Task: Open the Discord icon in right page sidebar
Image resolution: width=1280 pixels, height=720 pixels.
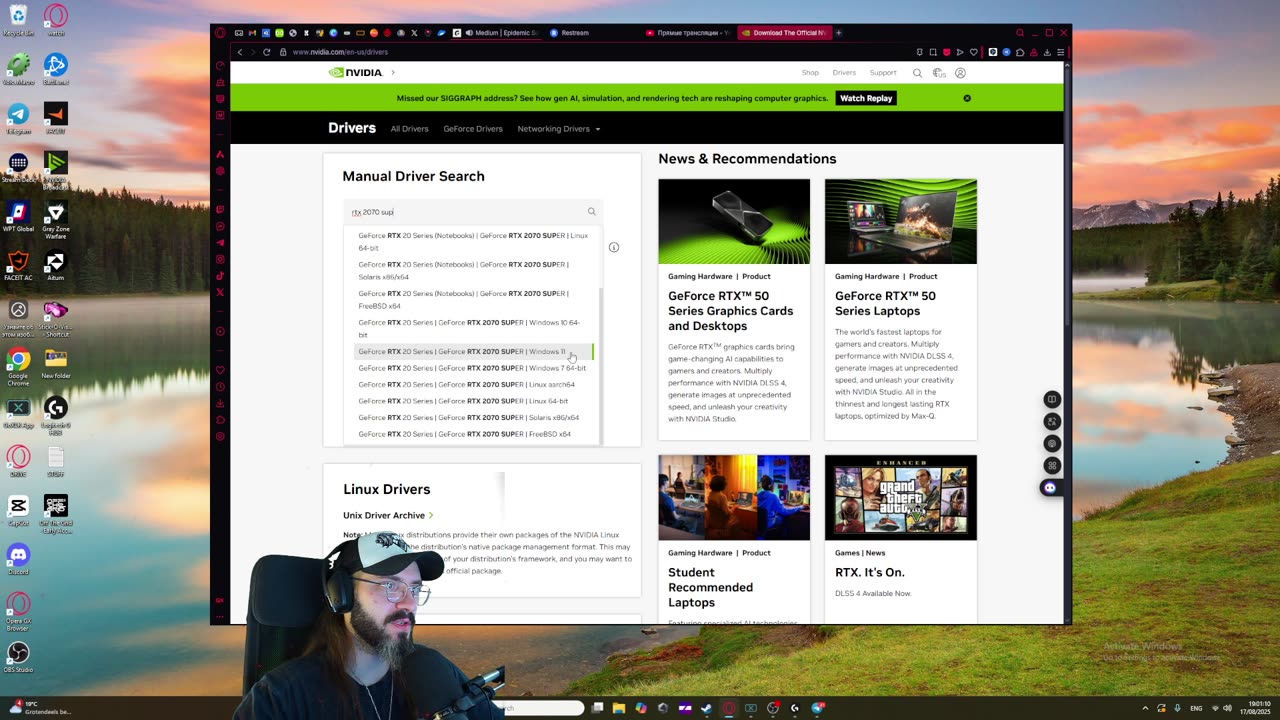Action: click(x=1050, y=488)
